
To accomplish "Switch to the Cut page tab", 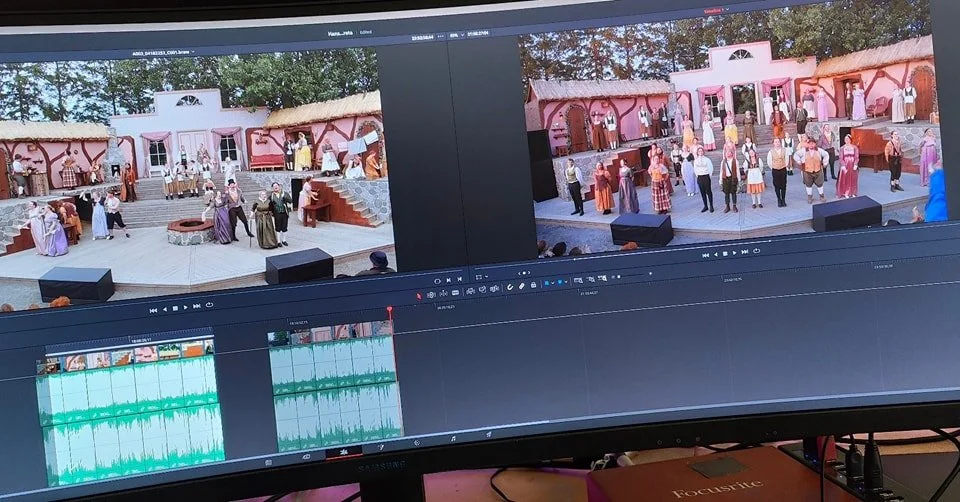I will pos(306,457).
